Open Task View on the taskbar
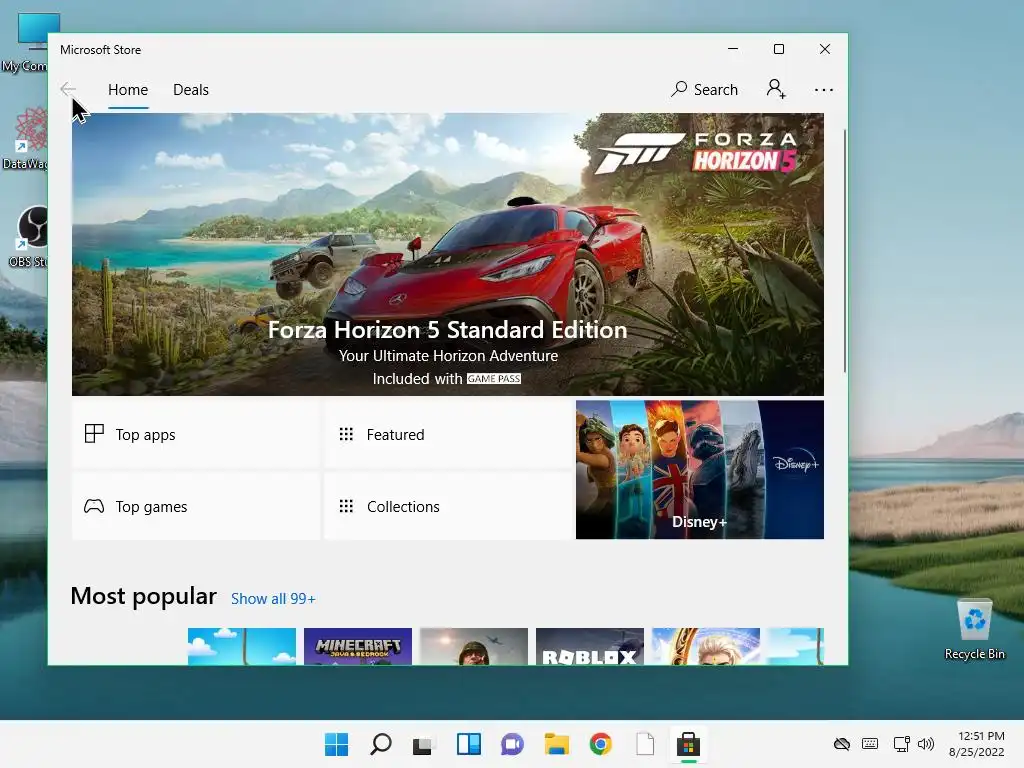This screenshot has width=1024, height=768. pyautogui.click(x=423, y=744)
